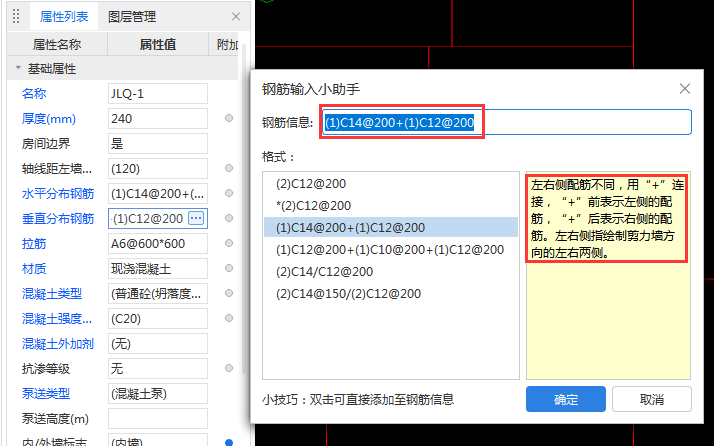This screenshot has height=446, width=714.
Task: Select the 材质 property label
Action: [34, 269]
